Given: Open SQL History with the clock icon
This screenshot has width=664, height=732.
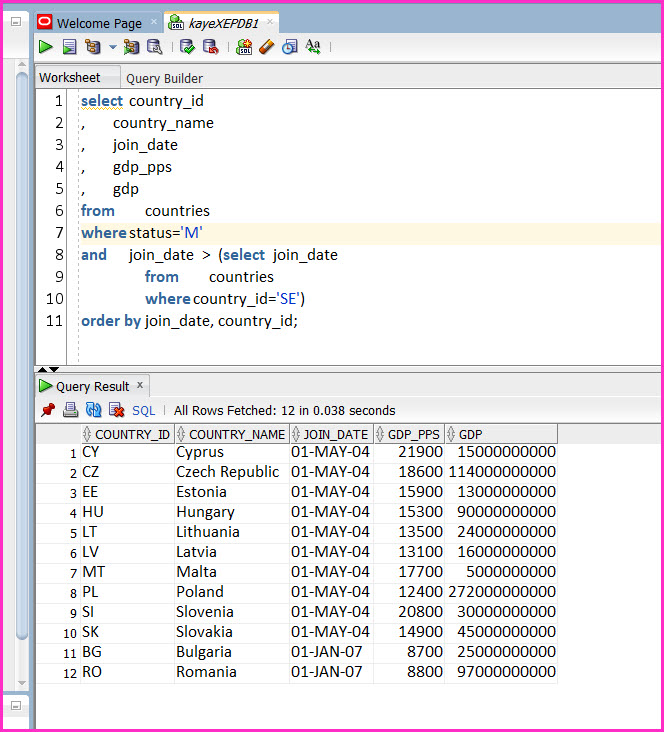Looking at the screenshot, I should pos(290,47).
